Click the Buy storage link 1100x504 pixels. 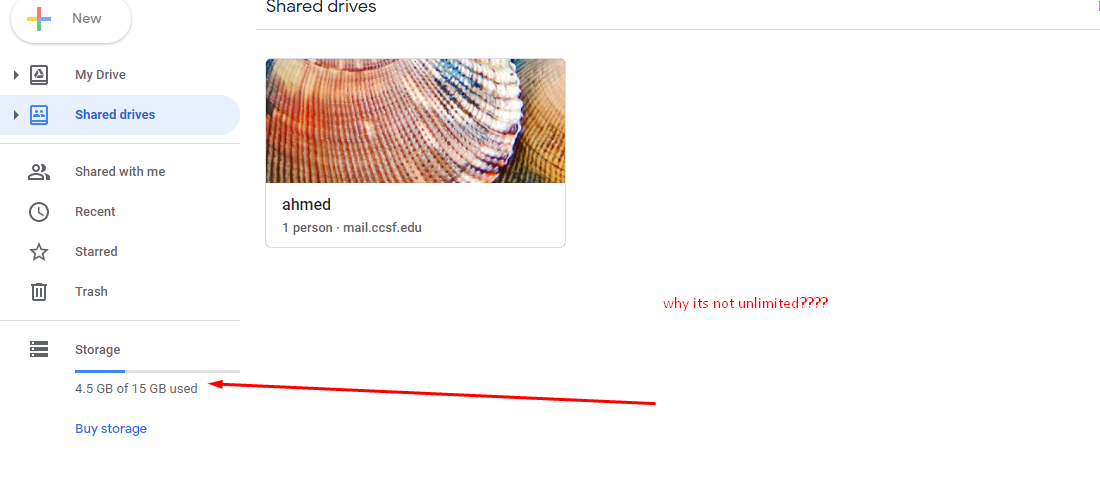pos(111,429)
